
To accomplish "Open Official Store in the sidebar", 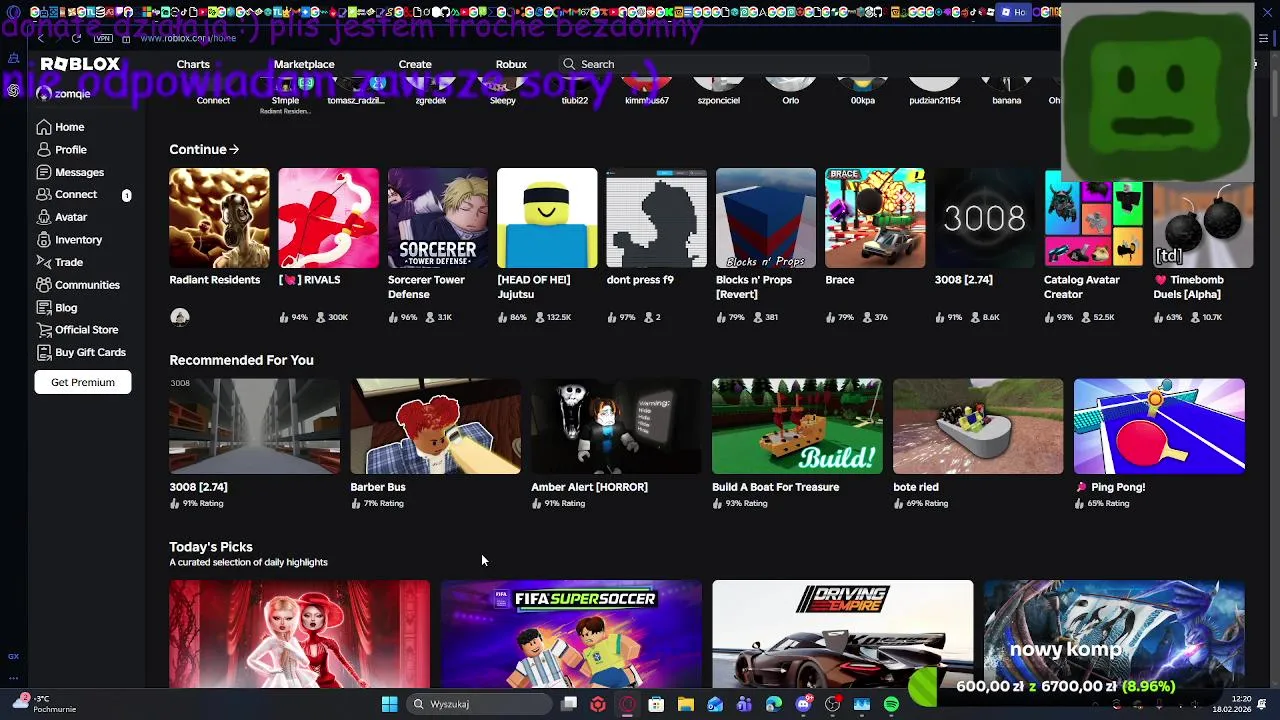I will click(77, 330).
